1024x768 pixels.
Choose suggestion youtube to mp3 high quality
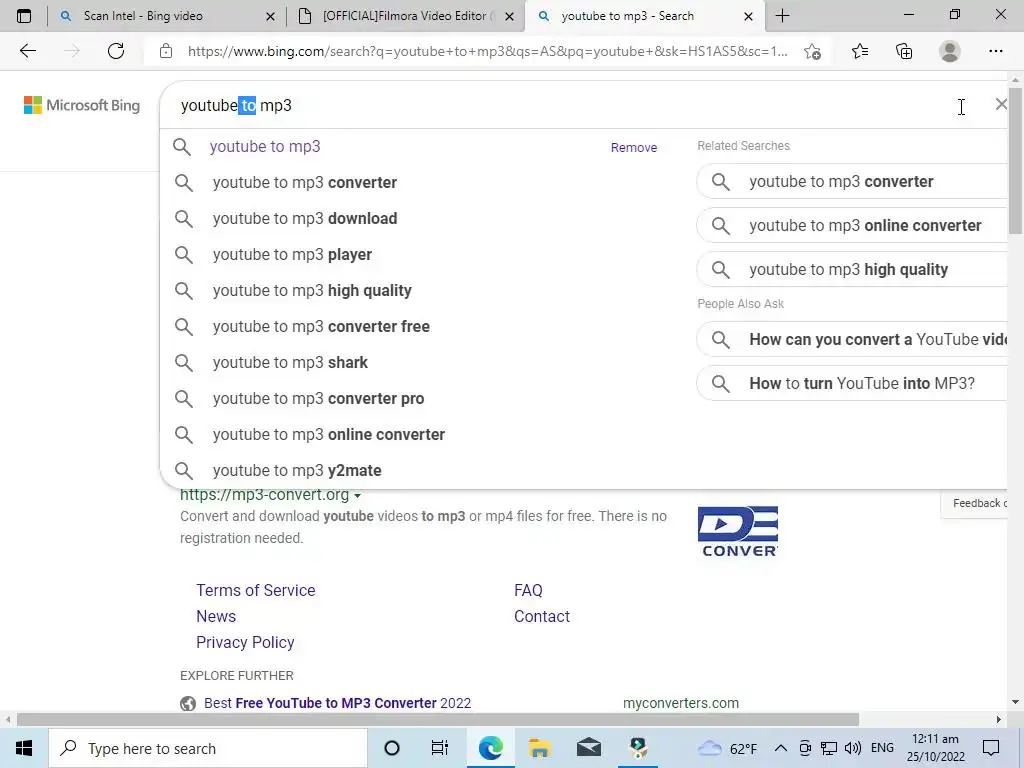click(418, 290)
